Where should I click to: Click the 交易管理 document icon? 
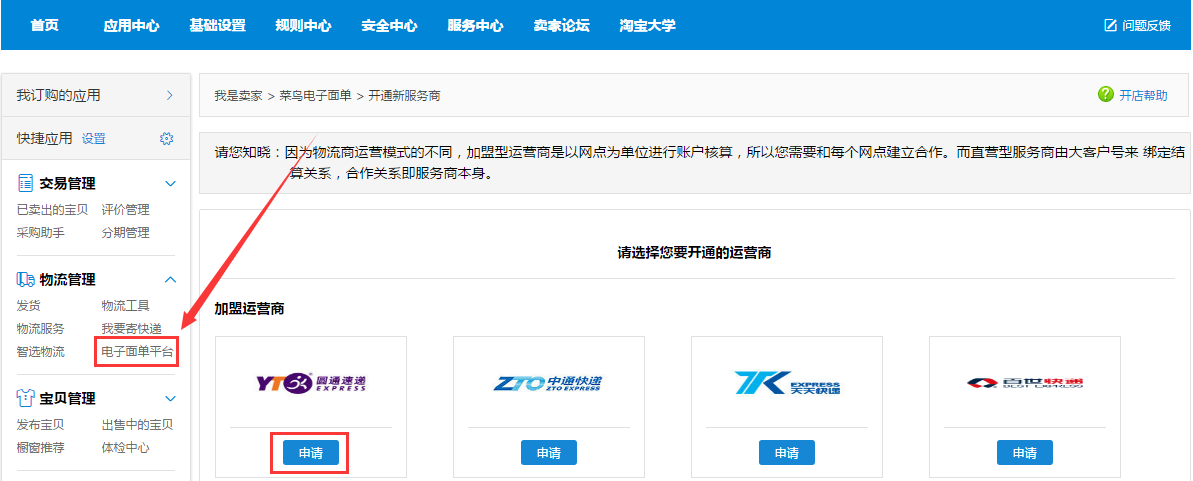(x=26, y=183)
